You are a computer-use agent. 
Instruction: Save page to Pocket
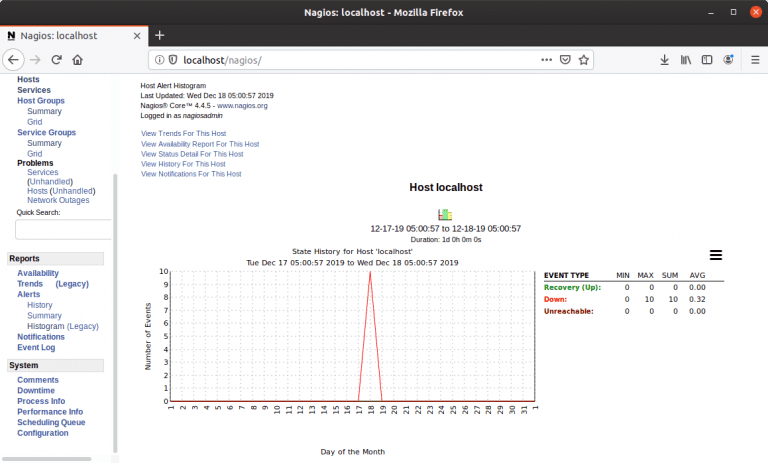(x=565, y=60)
